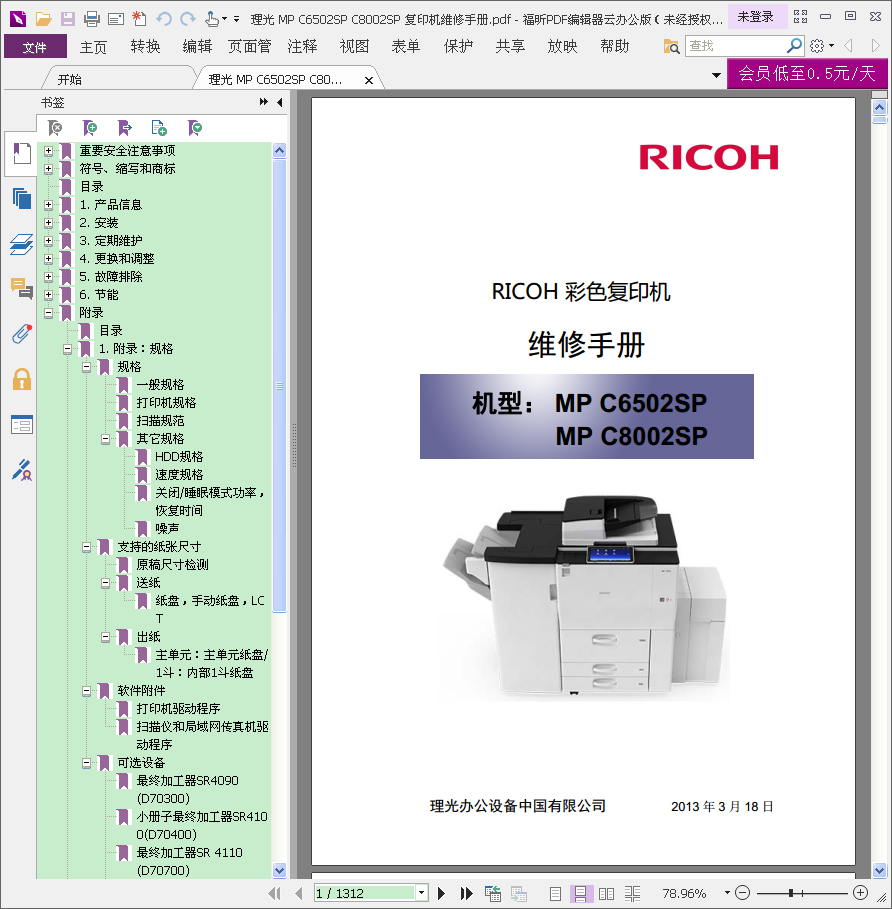This screenshot has height=909, width=892.
Task: Click add new bookmark icon
Action: pyautogui.click(x=90, y=128)
